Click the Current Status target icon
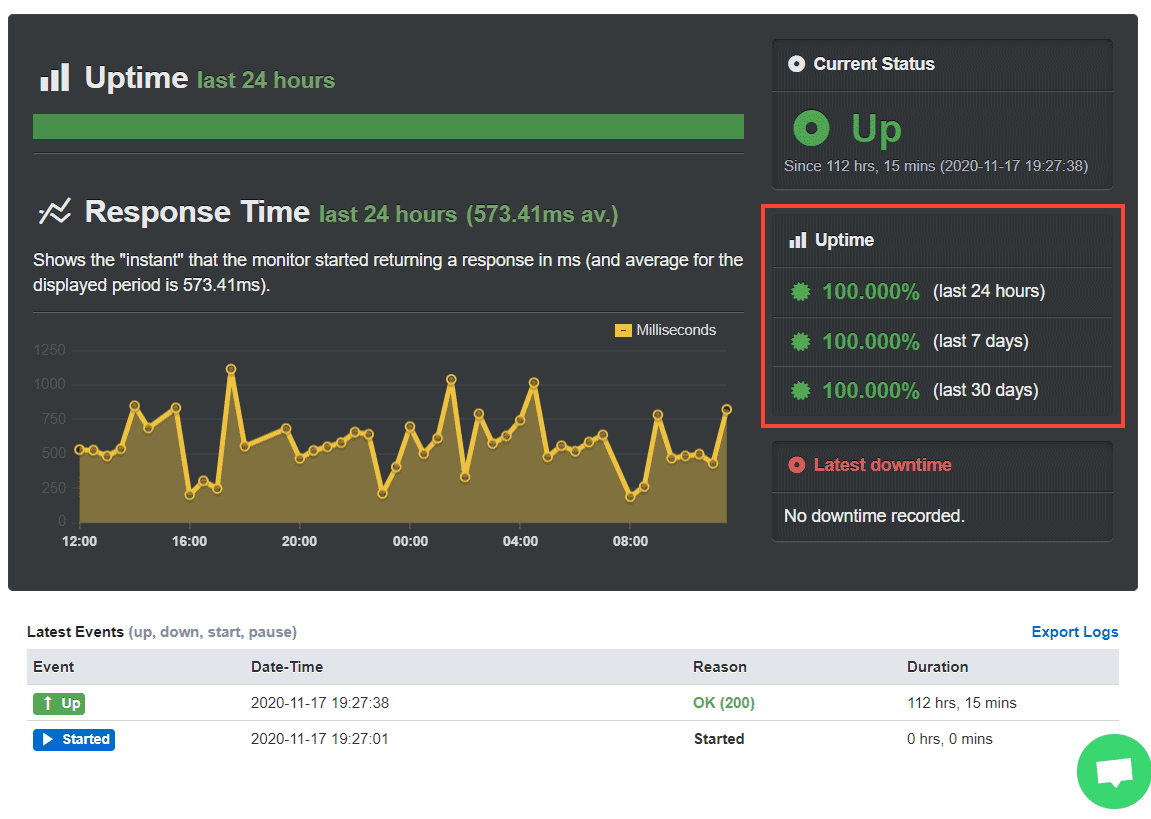Screen dimensions: 1151x819 796,64
